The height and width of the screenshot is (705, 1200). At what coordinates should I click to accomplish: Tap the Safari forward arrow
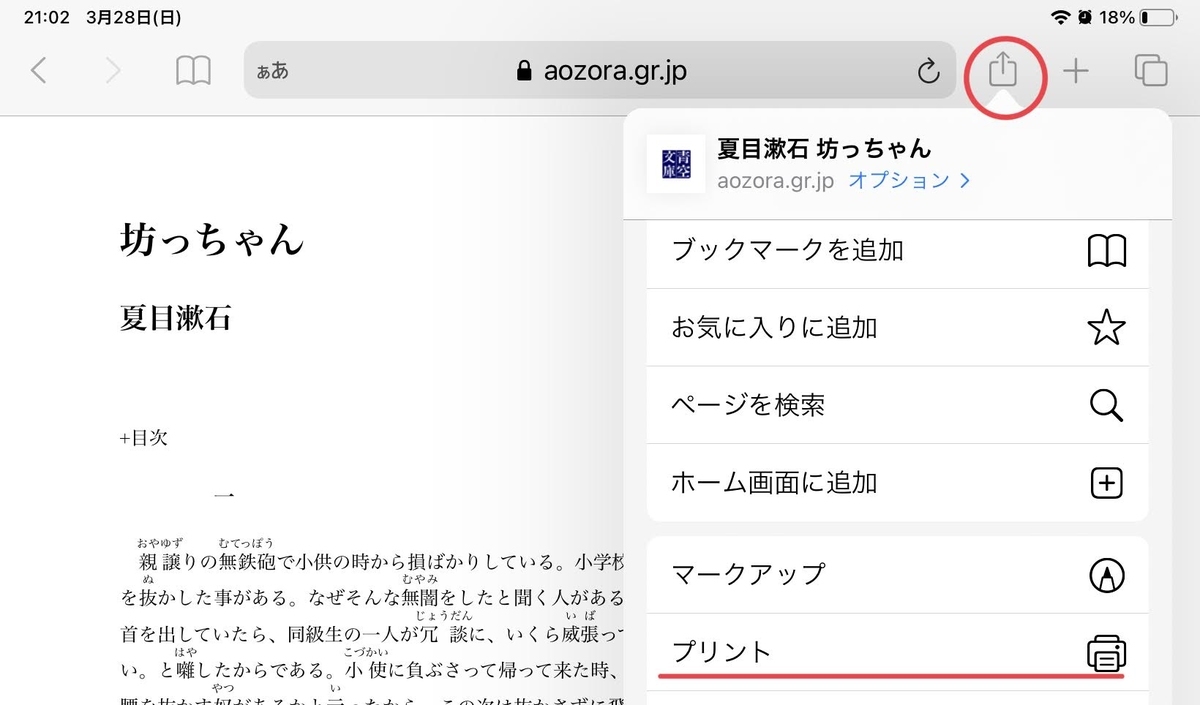[113, 70]
